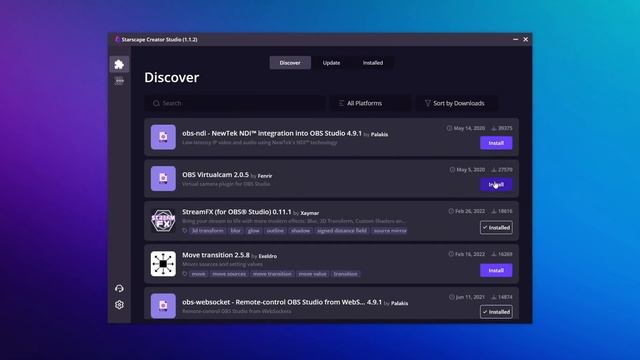Open the Move transition 2.5.8 title
Screen dimensions: 640x360
click(x=216, y=255)
